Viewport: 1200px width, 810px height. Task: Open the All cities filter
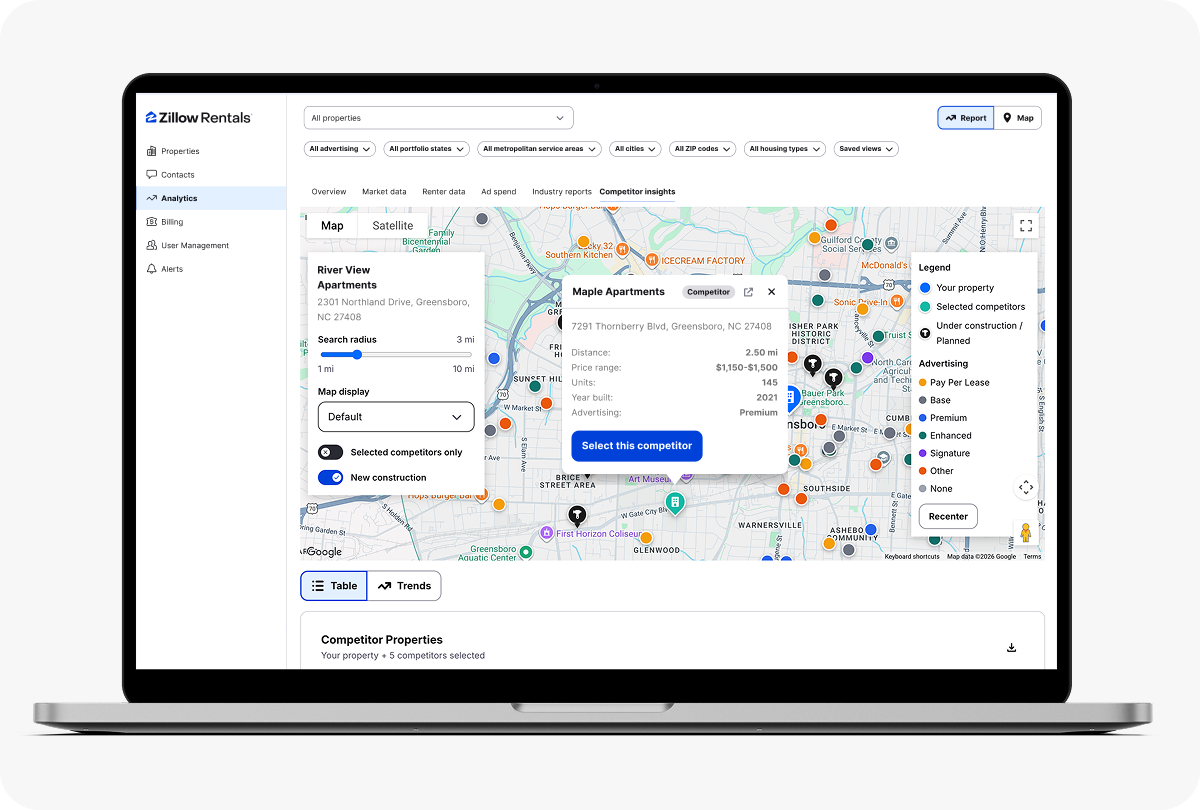[635, 149]
